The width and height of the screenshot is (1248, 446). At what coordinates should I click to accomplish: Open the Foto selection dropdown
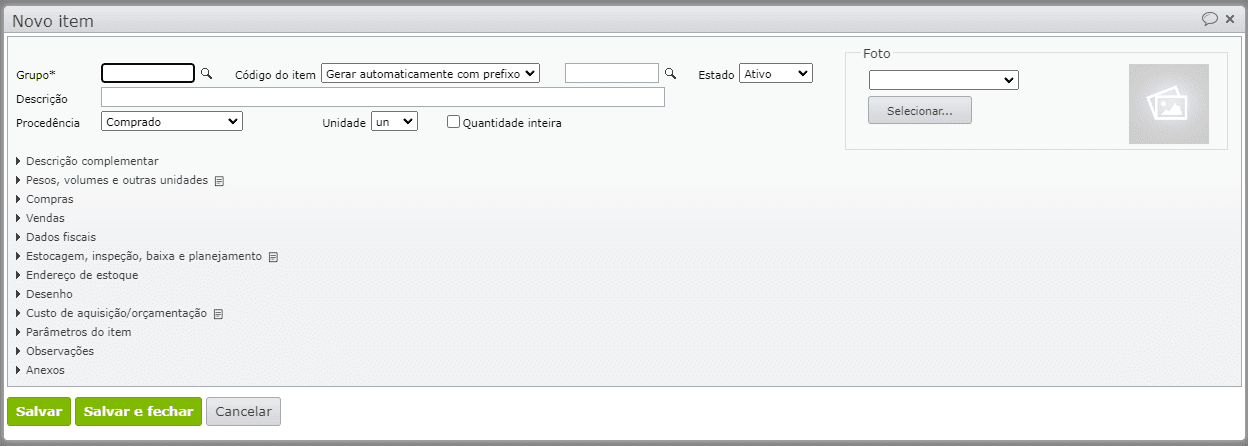(943, 80)
